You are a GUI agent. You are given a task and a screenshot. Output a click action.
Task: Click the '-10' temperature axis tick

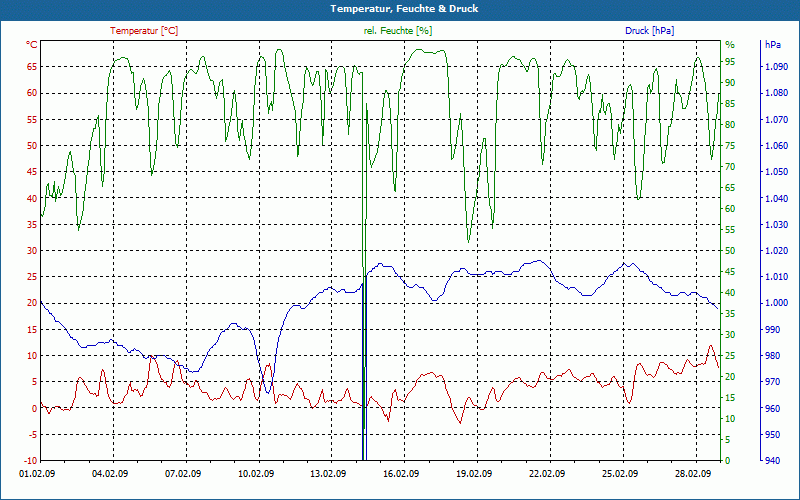click(30, 461)
